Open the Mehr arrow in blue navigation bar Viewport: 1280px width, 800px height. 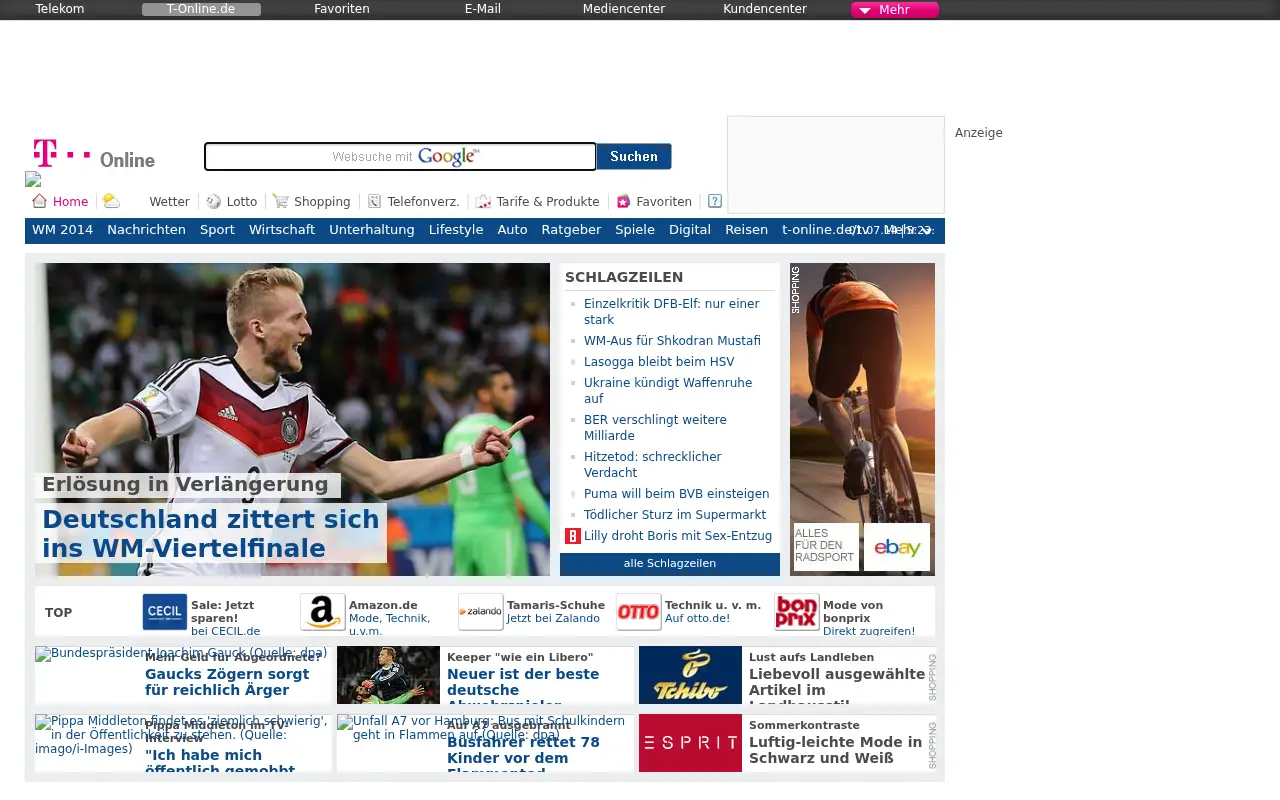coord(926,230)
